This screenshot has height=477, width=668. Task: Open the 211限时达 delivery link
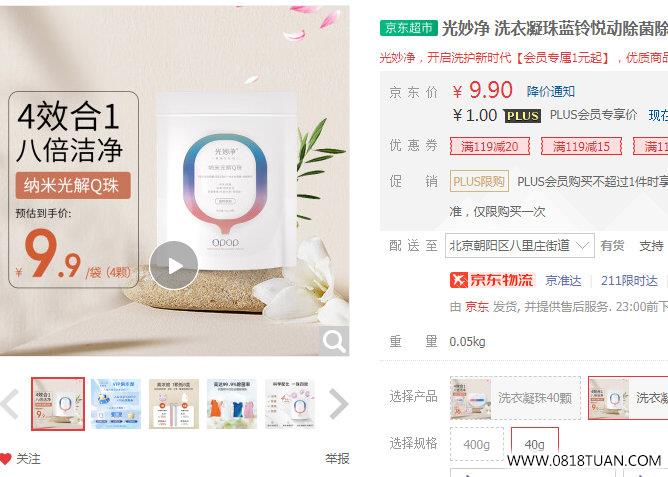(x=629, y=281)
